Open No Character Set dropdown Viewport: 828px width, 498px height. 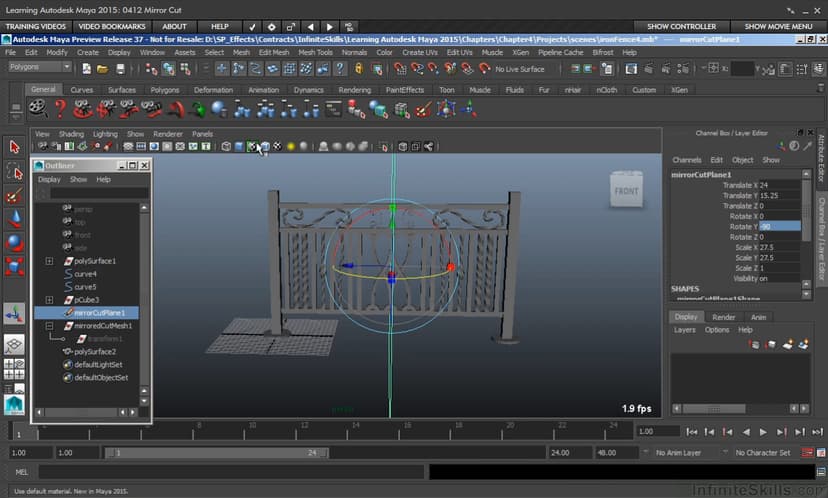pyautogui.click(x=762, y=453)
